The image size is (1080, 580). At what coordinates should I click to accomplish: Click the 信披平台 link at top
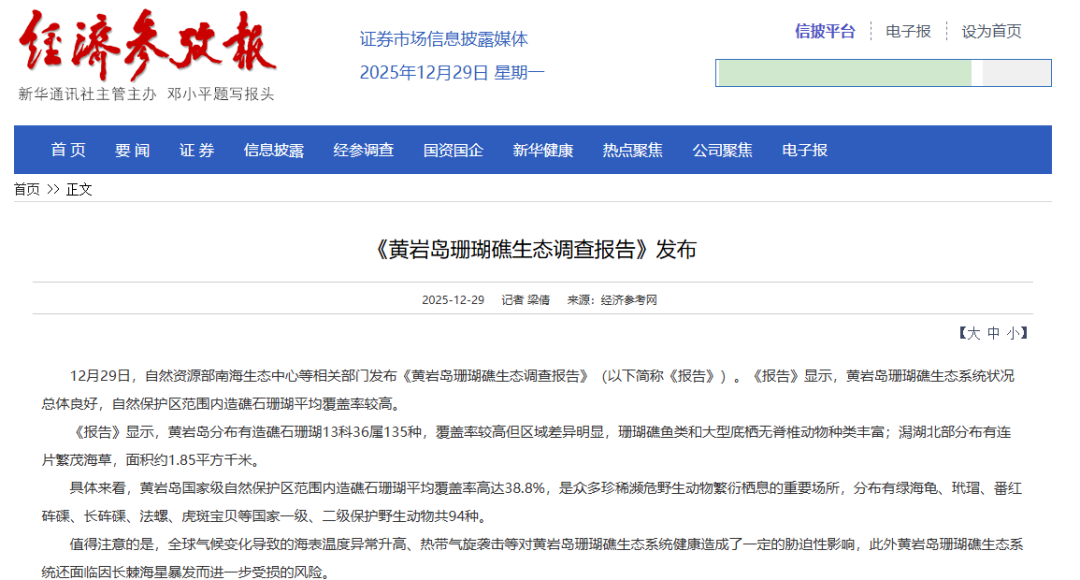pyautogui.click(x=825, y=31)
